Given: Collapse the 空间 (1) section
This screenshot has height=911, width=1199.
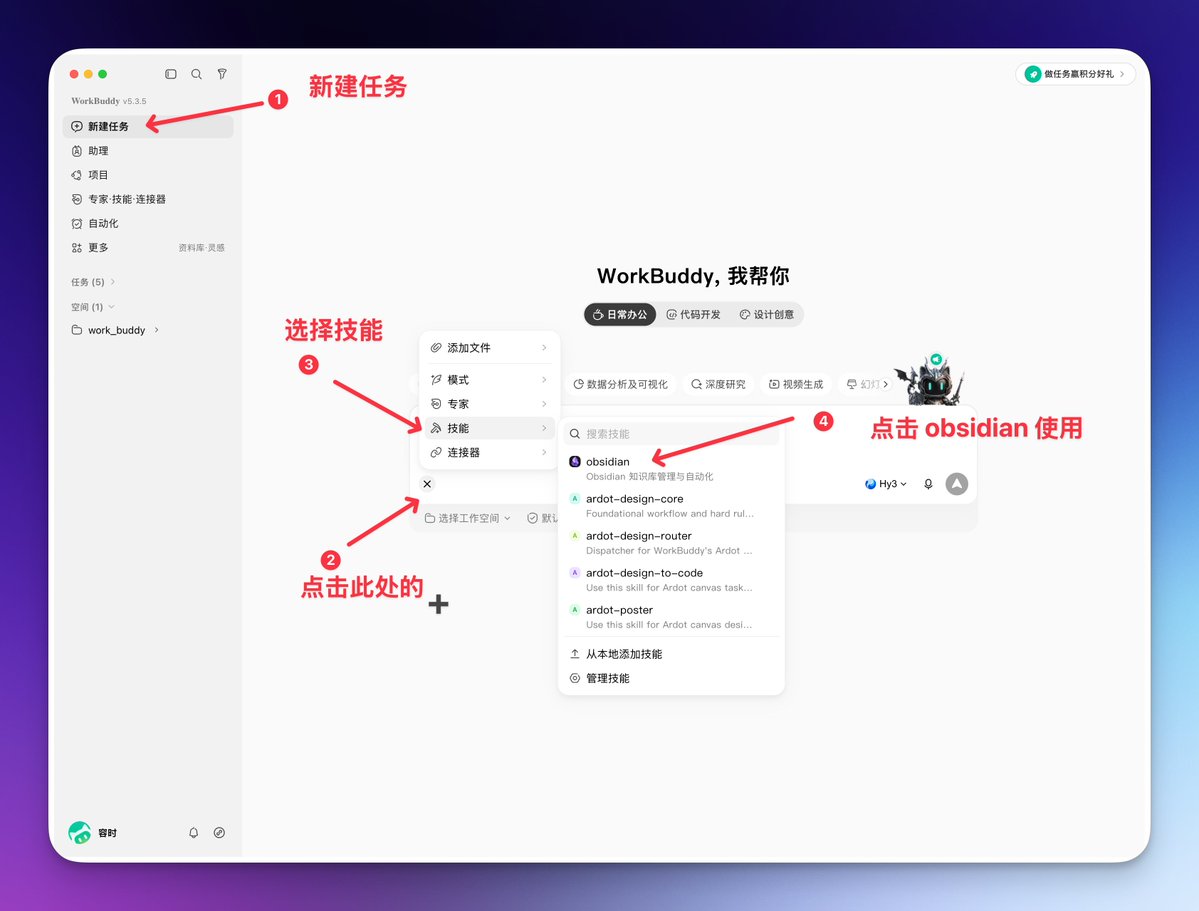Looking at the screenshot, I should pyautogui.click(x=93, y=307).
